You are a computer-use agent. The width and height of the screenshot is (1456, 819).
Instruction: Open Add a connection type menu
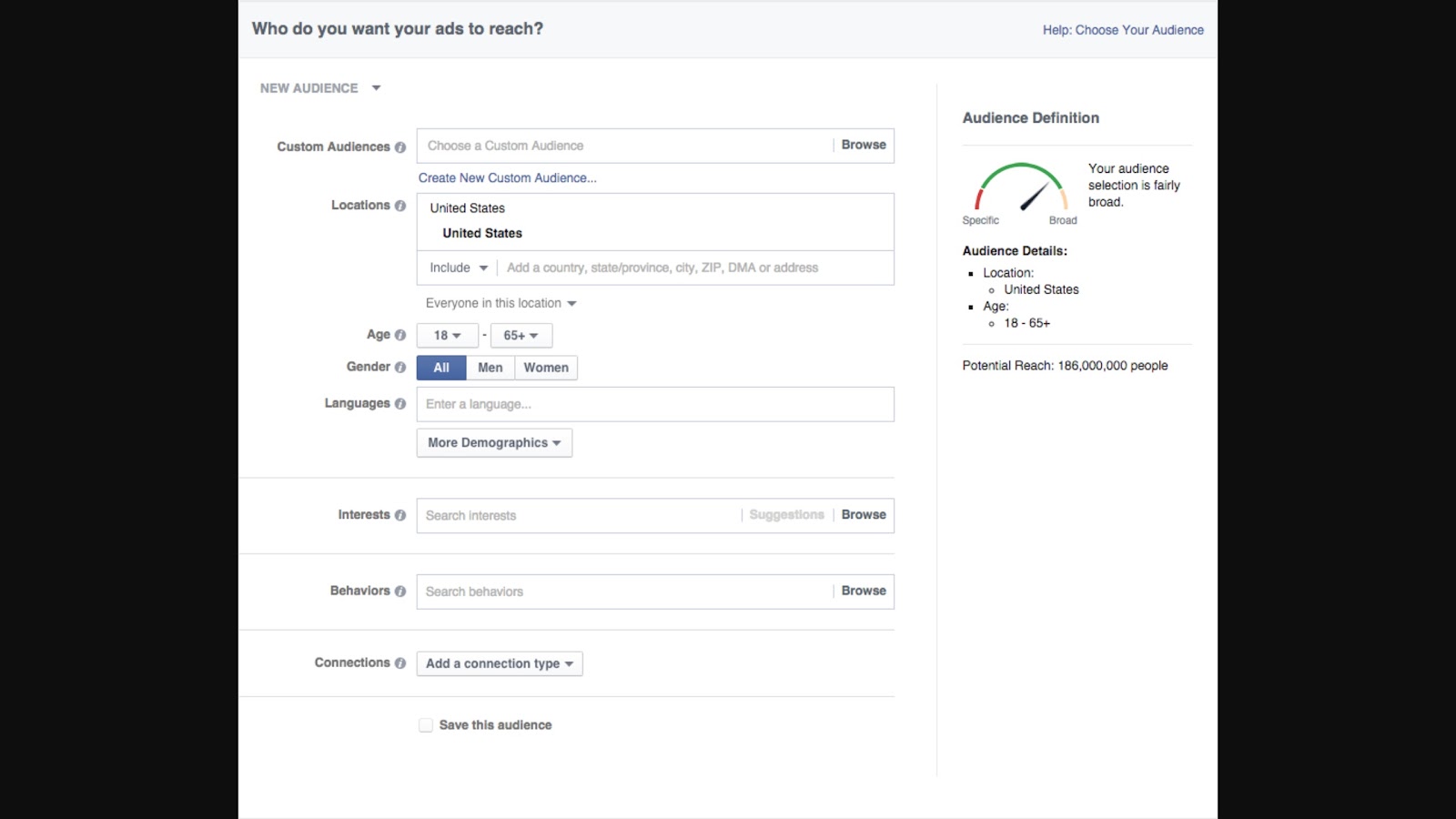click(500, 663)
